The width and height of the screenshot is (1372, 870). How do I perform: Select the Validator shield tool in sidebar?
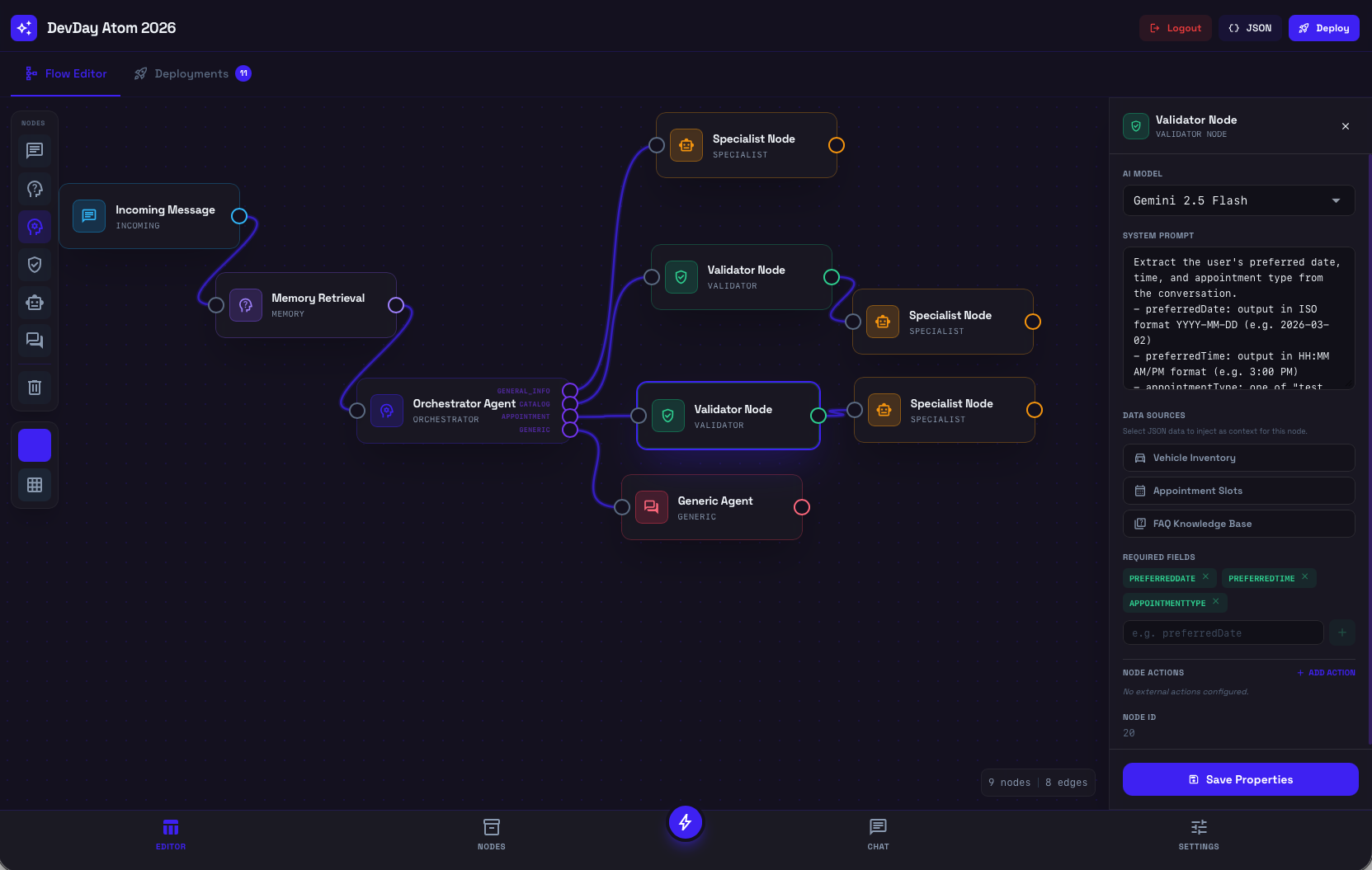[x=35, y=265]
